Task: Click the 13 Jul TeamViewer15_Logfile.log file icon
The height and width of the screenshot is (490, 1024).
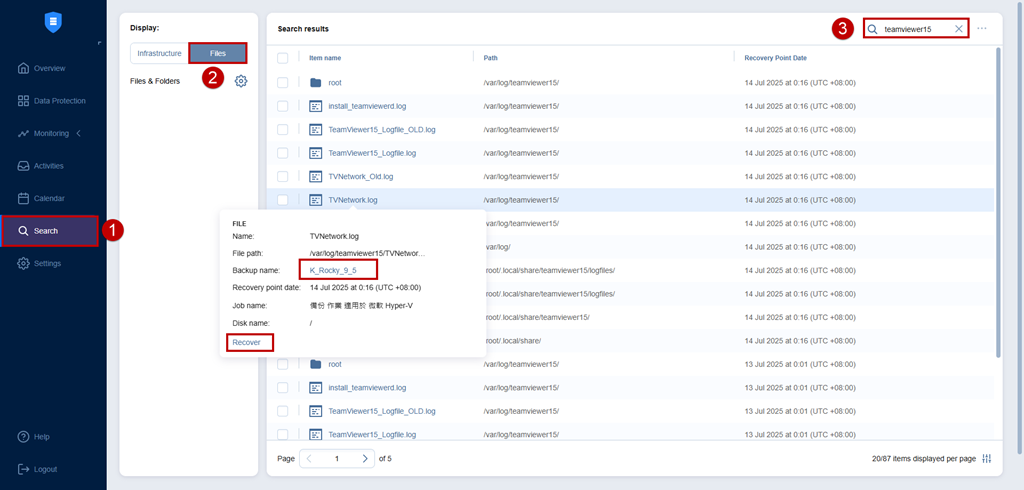Action: pos(316,434)
